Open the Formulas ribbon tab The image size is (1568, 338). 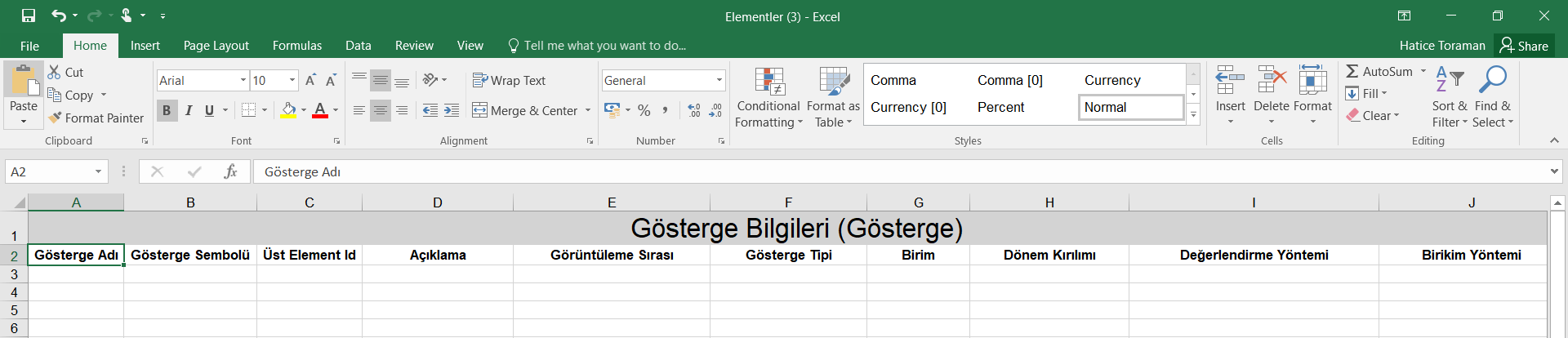[x=296, y=46]
